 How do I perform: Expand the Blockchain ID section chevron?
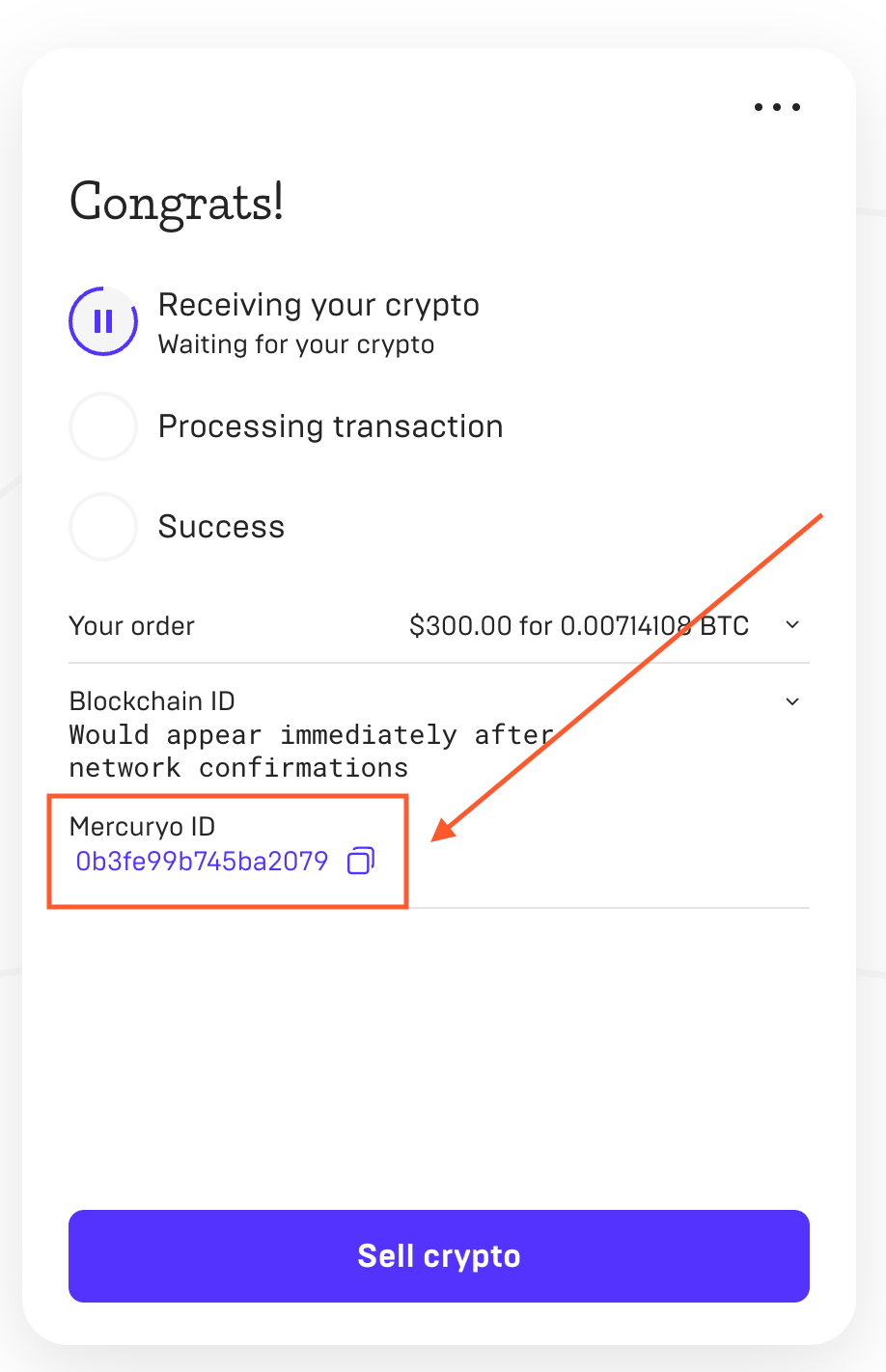(792, 701)
